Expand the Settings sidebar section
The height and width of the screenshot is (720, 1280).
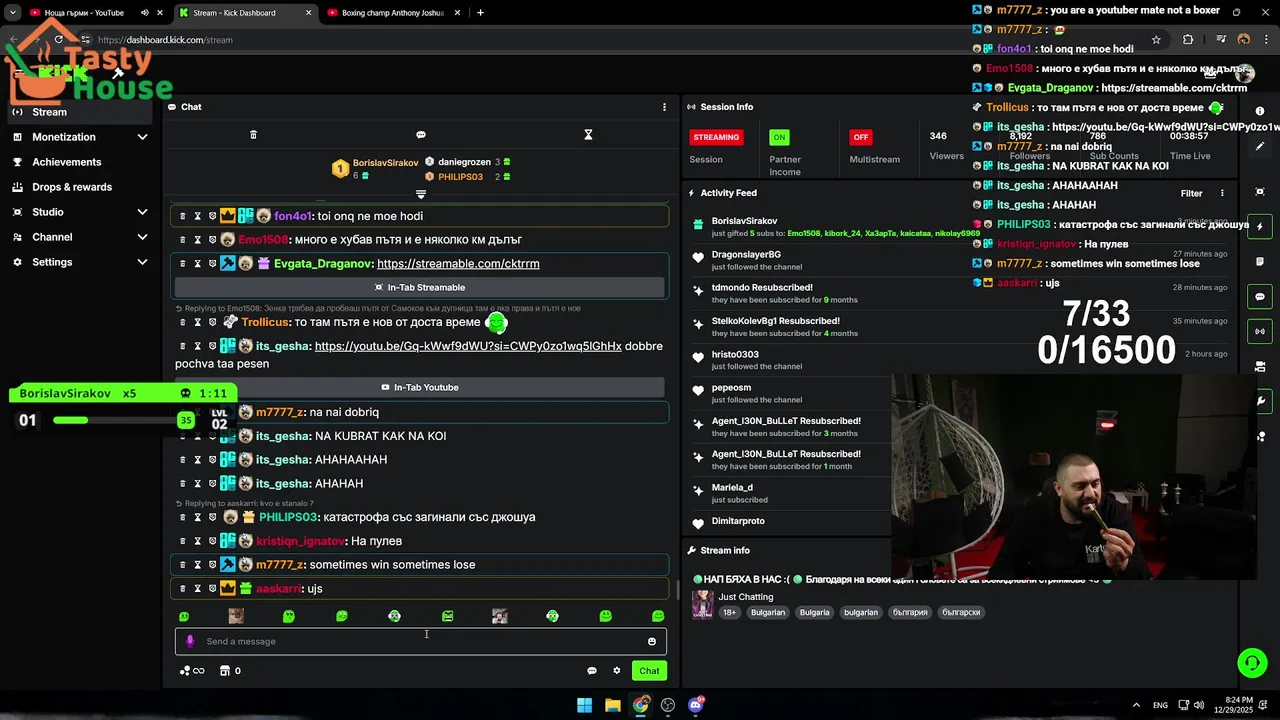click(x=142, y=262)
